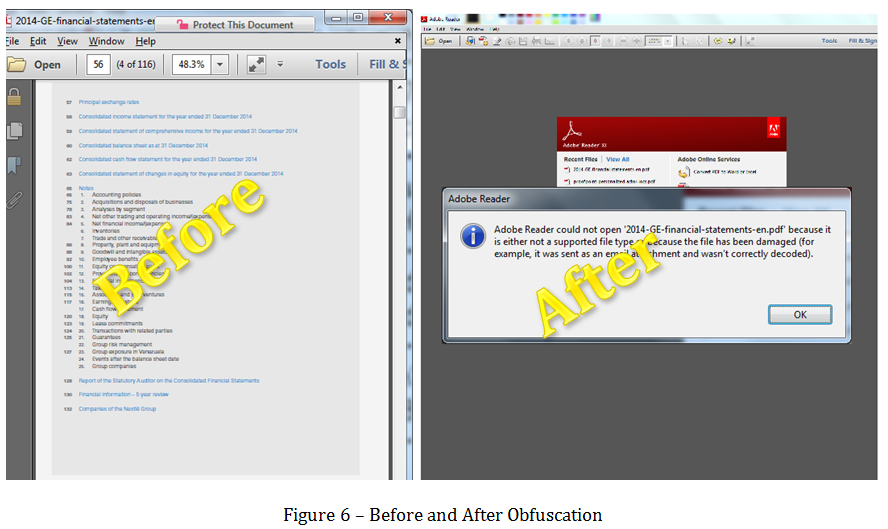Toggle read mode expand-arrows icon in Before window

point(257,65)
